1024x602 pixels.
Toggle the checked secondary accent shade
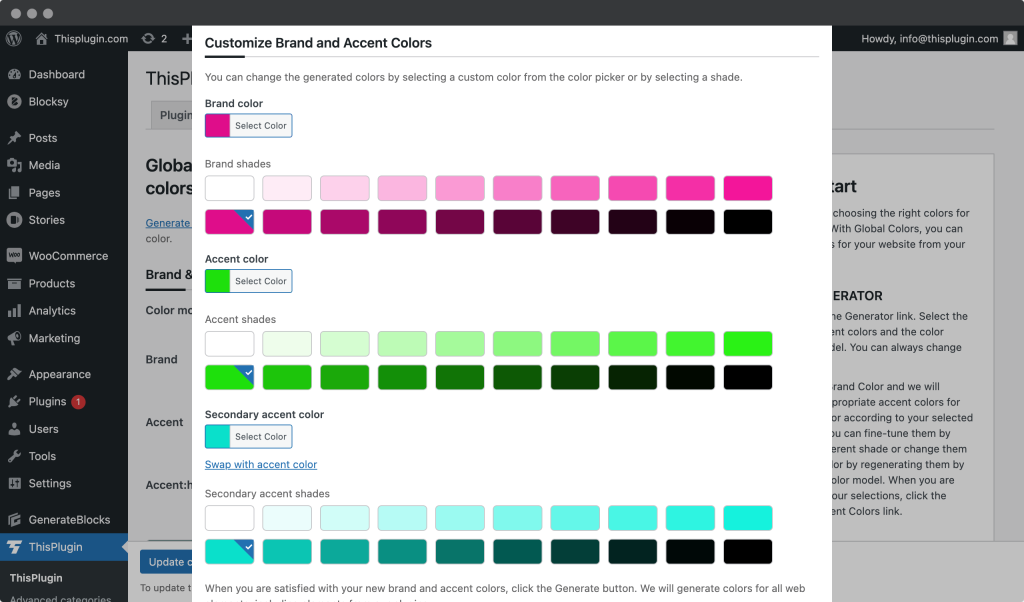pyautogui.click(x=229, y=552)
